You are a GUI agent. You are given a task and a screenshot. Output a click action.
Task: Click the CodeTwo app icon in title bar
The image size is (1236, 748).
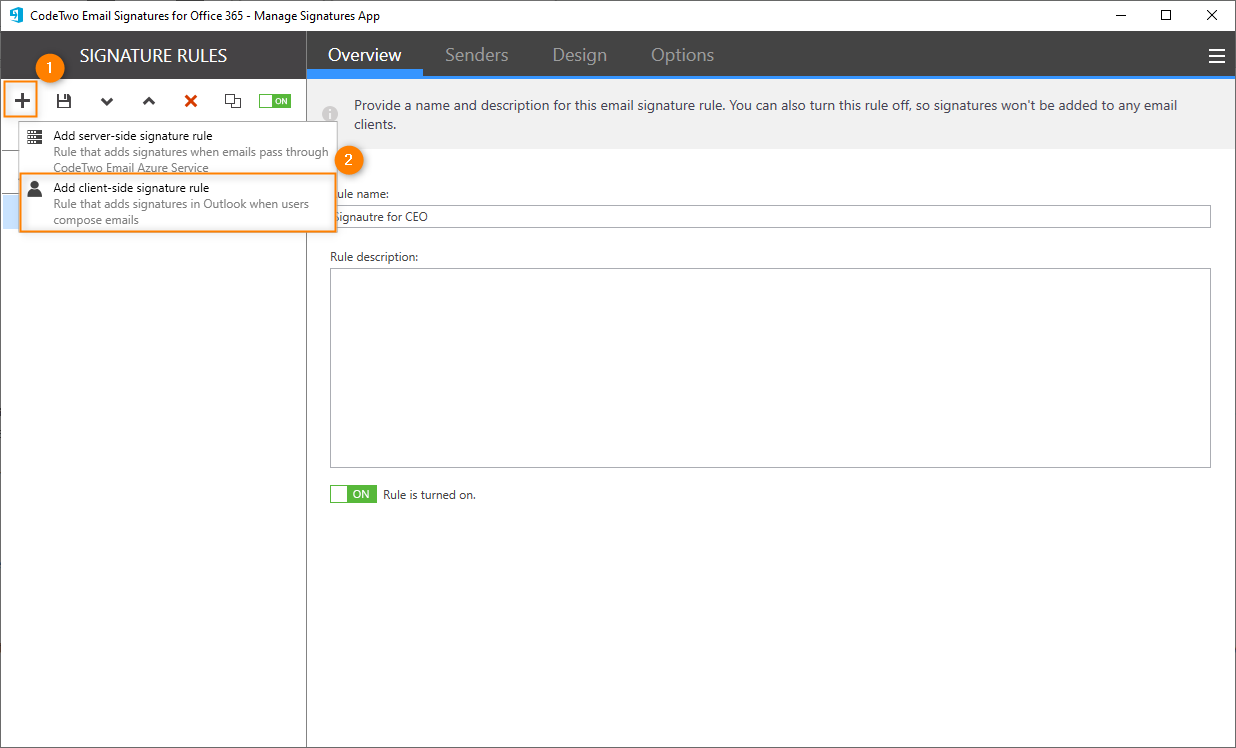16,15
